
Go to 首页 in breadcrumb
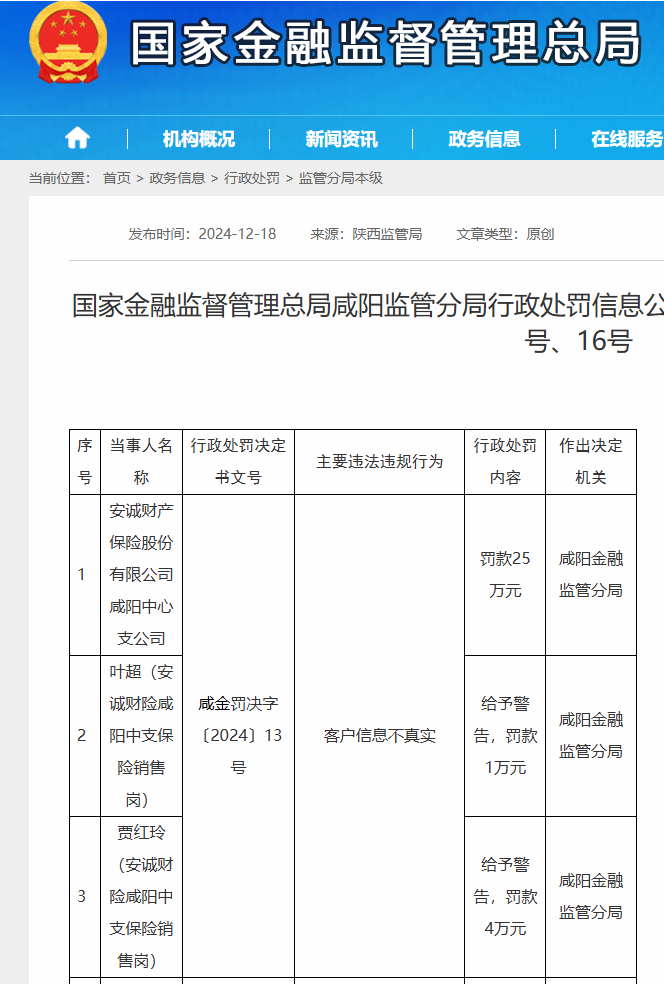coord(117,178)
